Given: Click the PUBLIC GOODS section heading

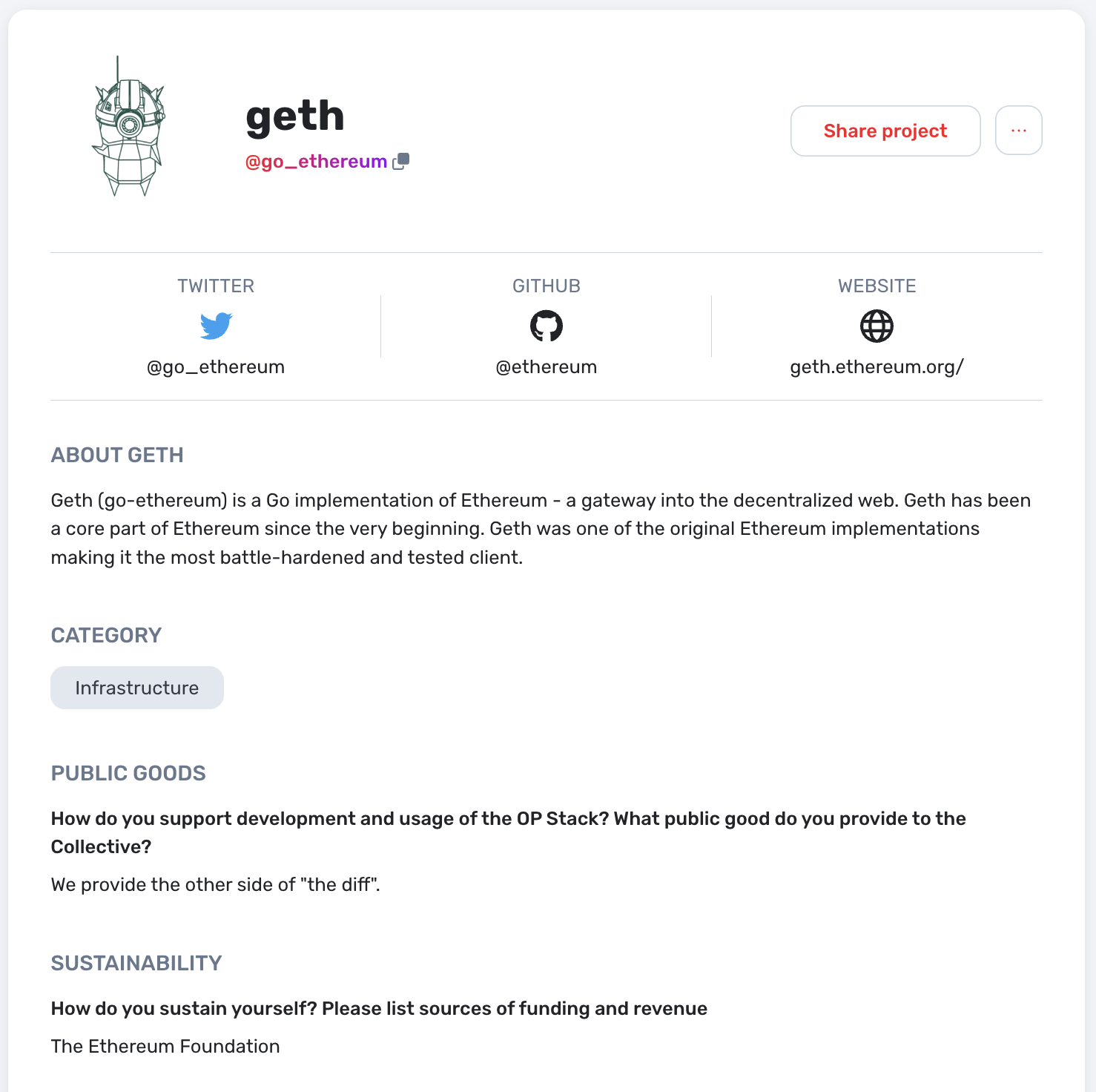Looking at the screenshot, I should coord(128,773).
